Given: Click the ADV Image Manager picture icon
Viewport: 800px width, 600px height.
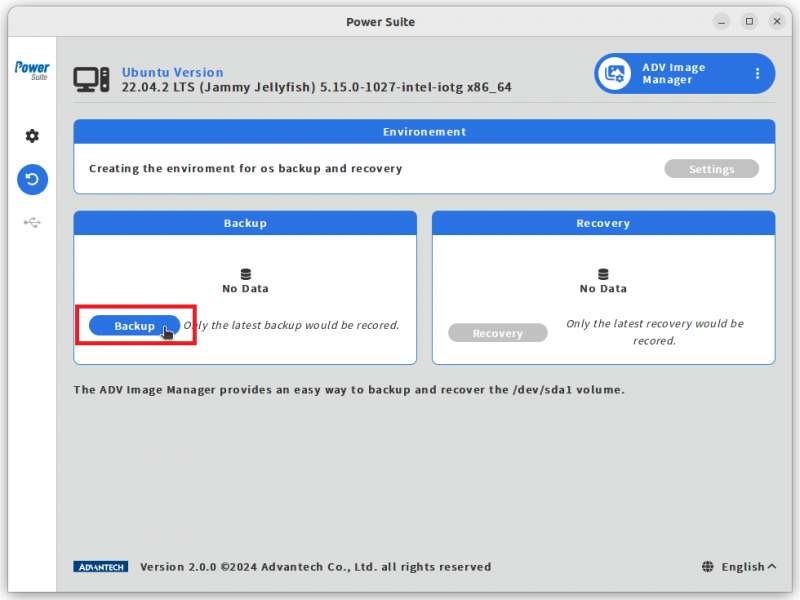Looking at the screenshot, I should (x=613, y=73).
